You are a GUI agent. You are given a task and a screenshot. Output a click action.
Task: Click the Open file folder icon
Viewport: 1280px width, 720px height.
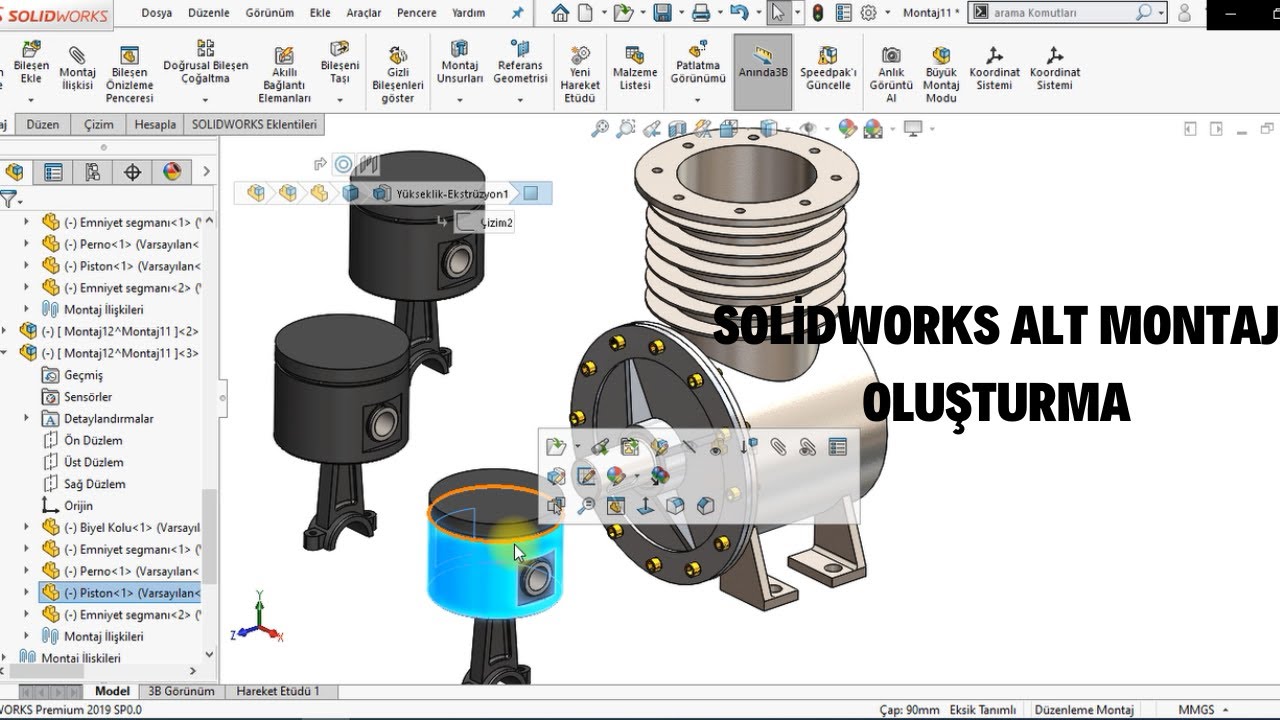pos(623,13)
